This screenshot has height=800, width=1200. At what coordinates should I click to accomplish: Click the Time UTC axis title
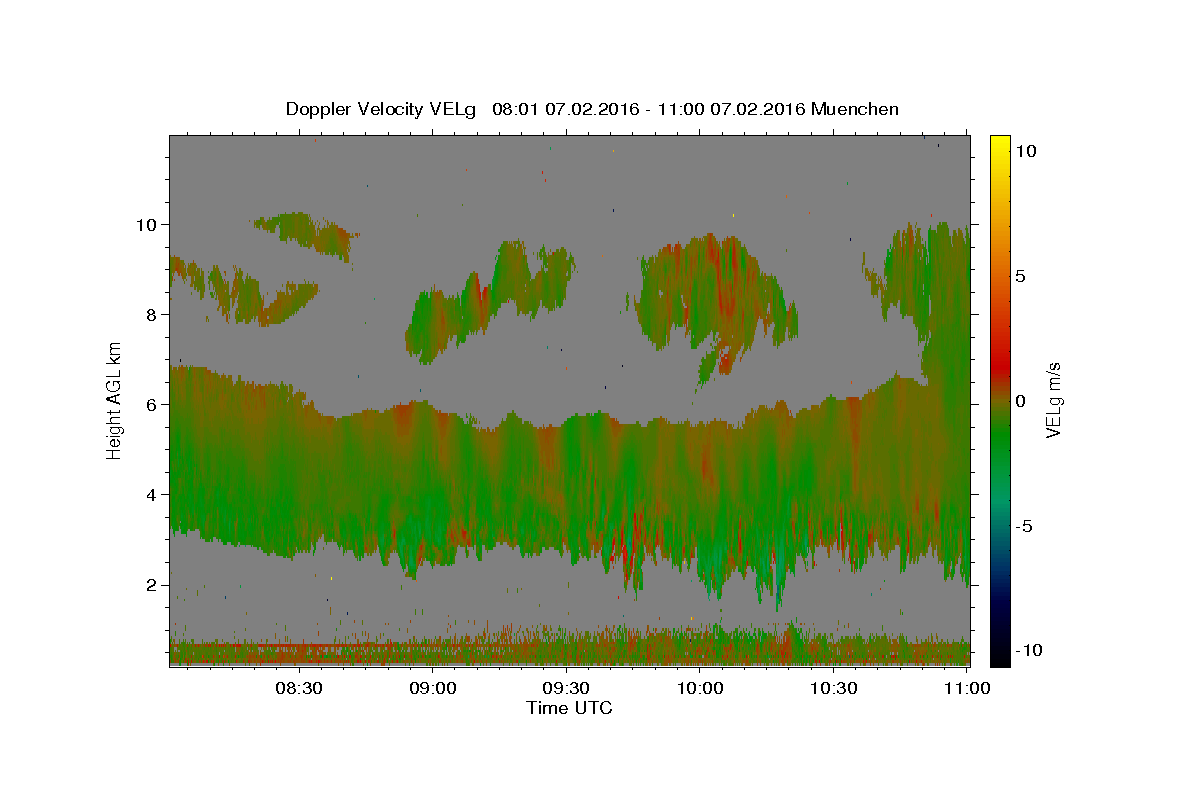(569, 708)
